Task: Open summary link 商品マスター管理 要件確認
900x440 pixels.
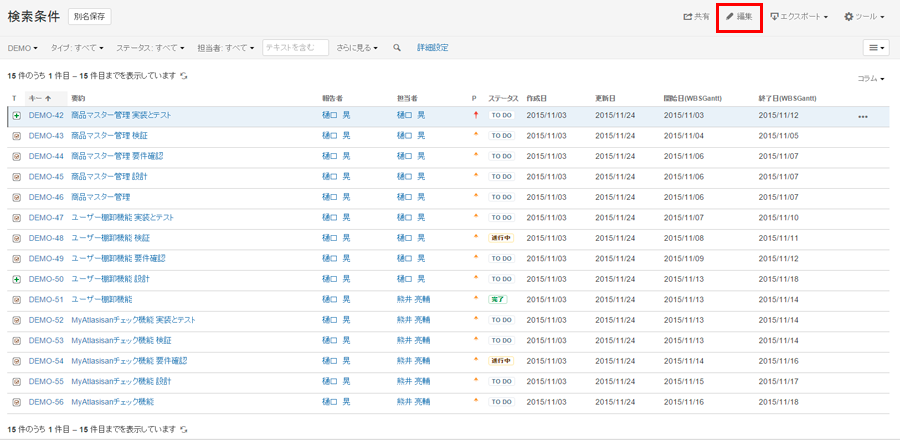Action: [x=117, y=156]
